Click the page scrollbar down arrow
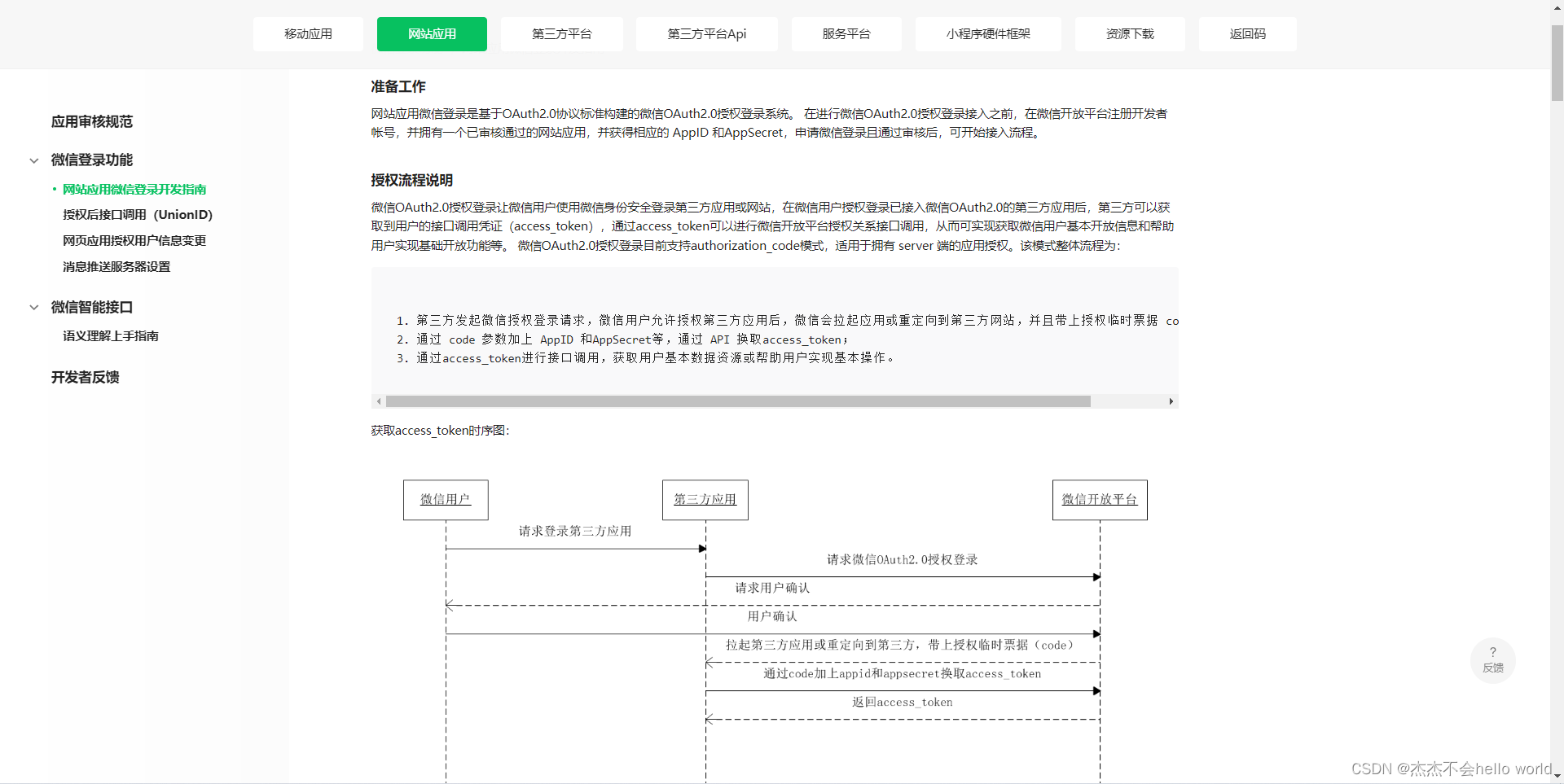The width and height of the screenshot is (1564, 784). (1557, 776)
